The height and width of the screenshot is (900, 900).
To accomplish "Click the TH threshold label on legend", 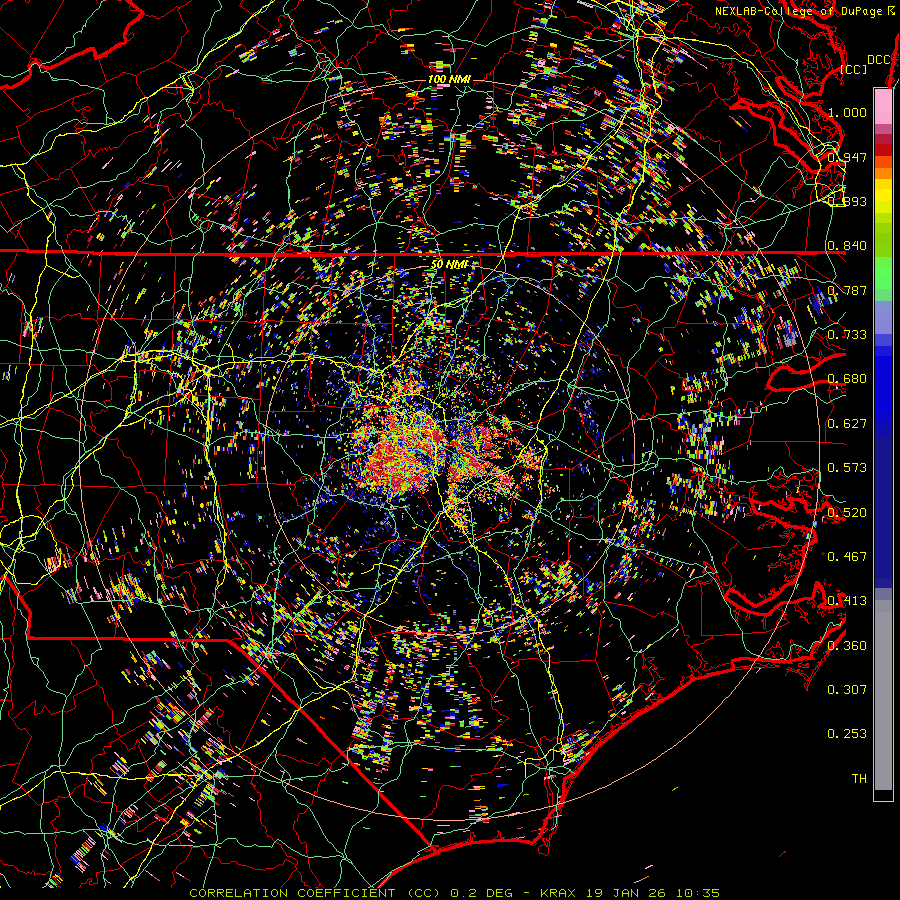I will pos(859,779).
